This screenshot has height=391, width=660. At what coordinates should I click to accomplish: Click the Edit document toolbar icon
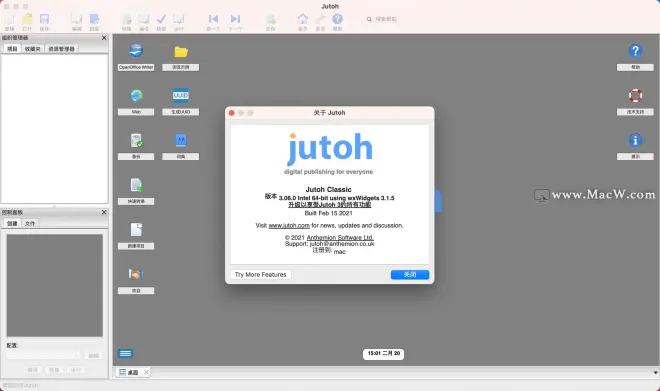point(77,19)
